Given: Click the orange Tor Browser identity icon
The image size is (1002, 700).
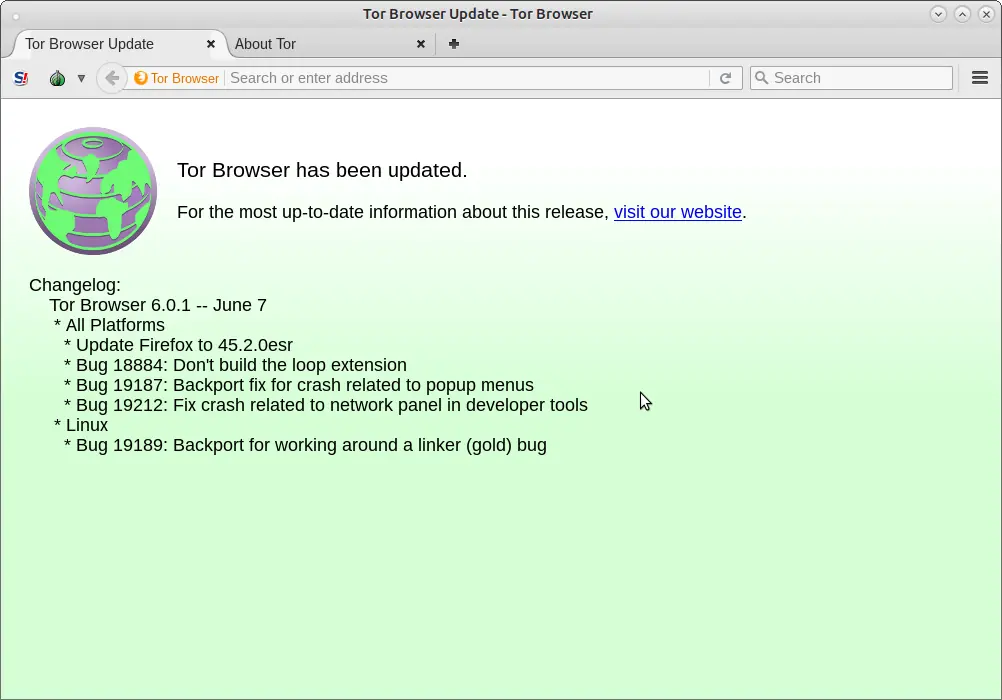Looking at the screenshot, I should [141, 78].
